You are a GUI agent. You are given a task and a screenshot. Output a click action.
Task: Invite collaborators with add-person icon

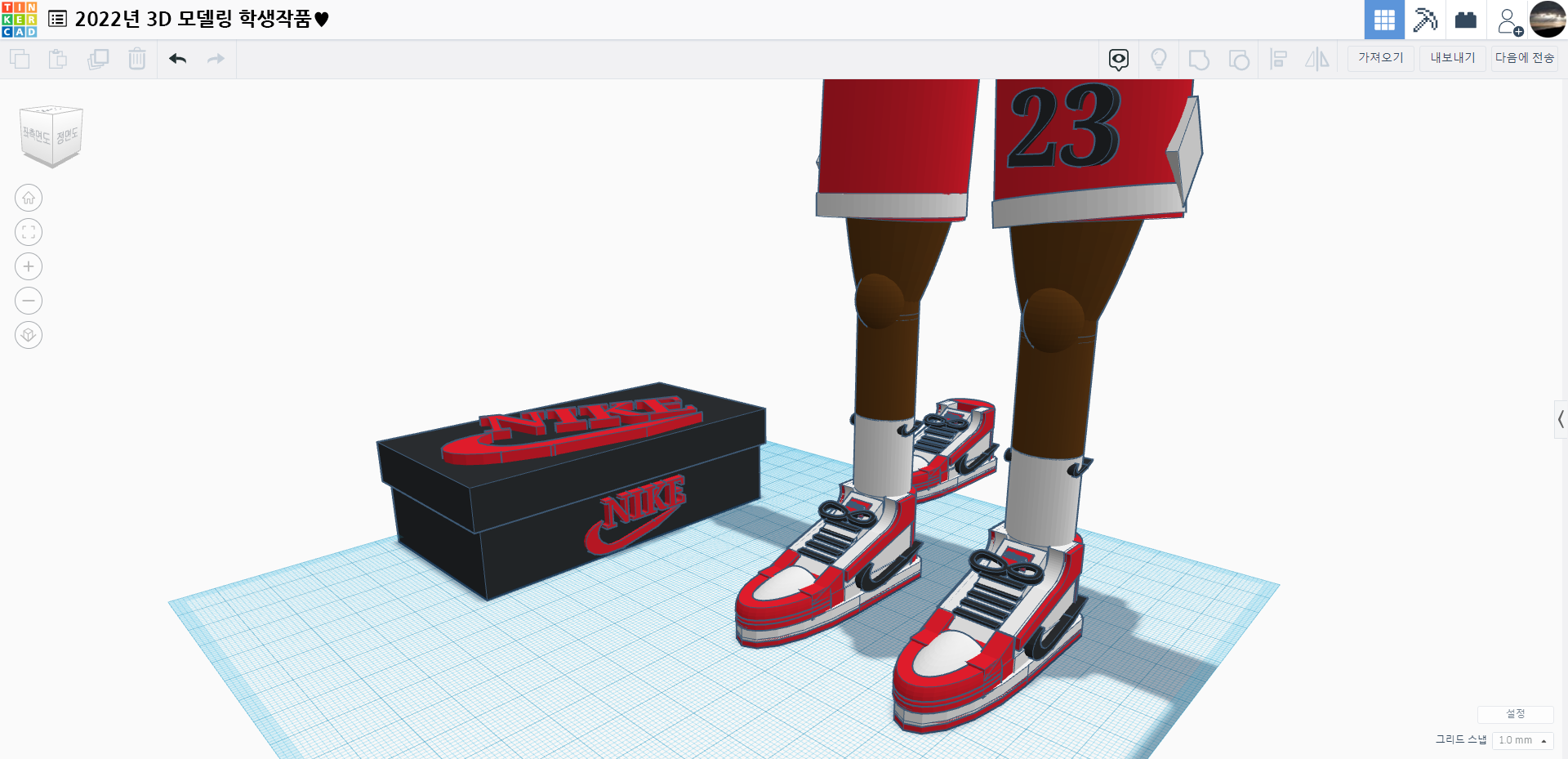[x=1509, y=20]
